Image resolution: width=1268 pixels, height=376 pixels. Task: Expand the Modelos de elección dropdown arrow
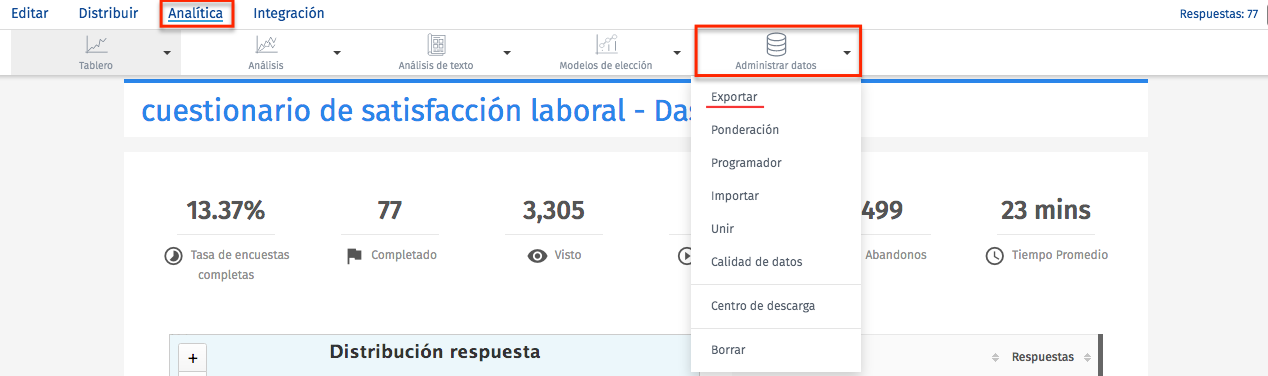677,52
